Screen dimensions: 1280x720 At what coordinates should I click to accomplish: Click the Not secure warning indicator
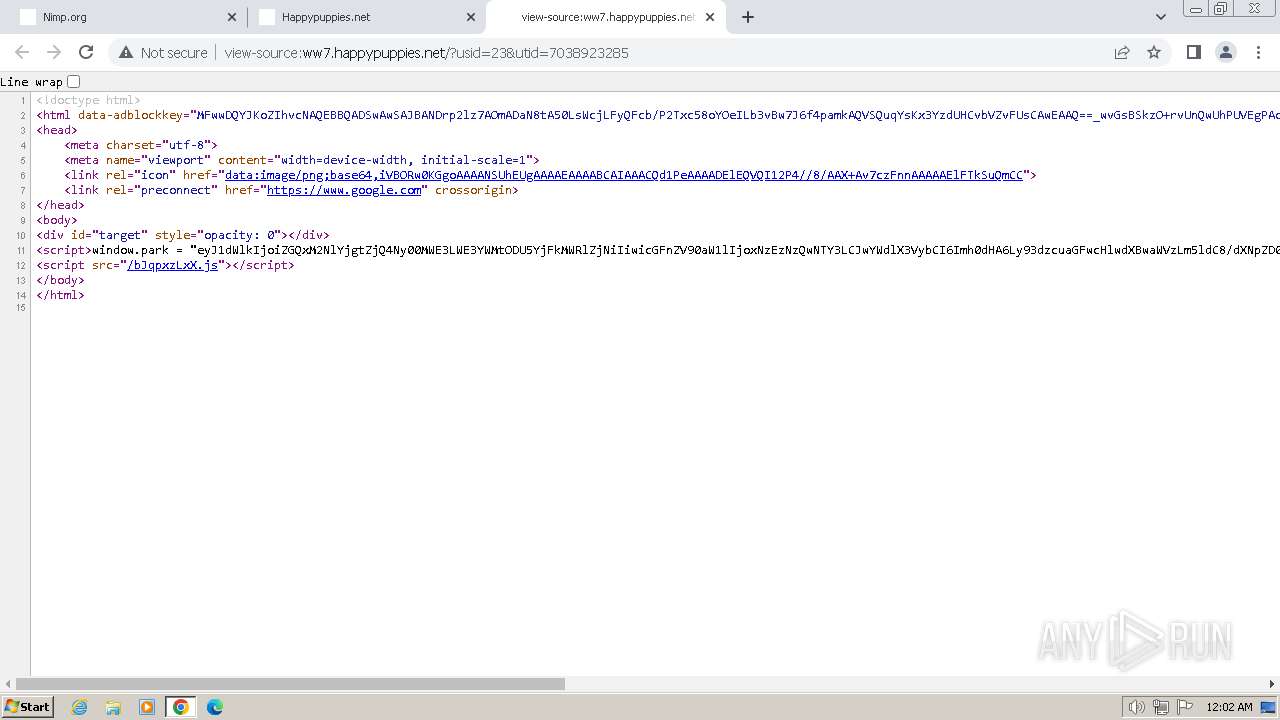click(163, 52)
